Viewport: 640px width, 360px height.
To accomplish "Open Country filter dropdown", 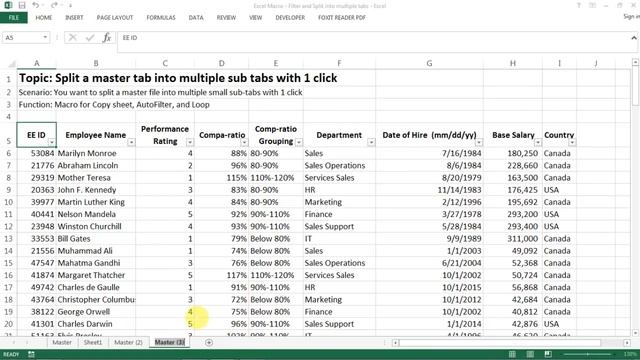I will tap(572, 142).
